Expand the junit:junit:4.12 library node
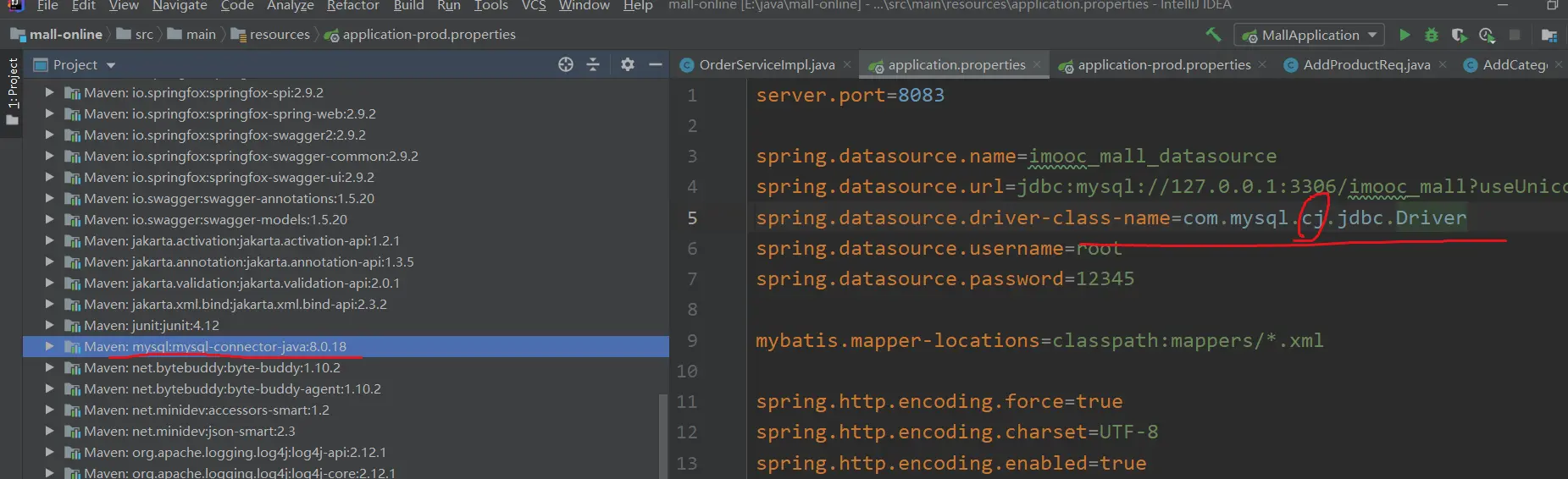Image resolution: width=1568 pixels, height=479 pixels. tap(49, 325)
